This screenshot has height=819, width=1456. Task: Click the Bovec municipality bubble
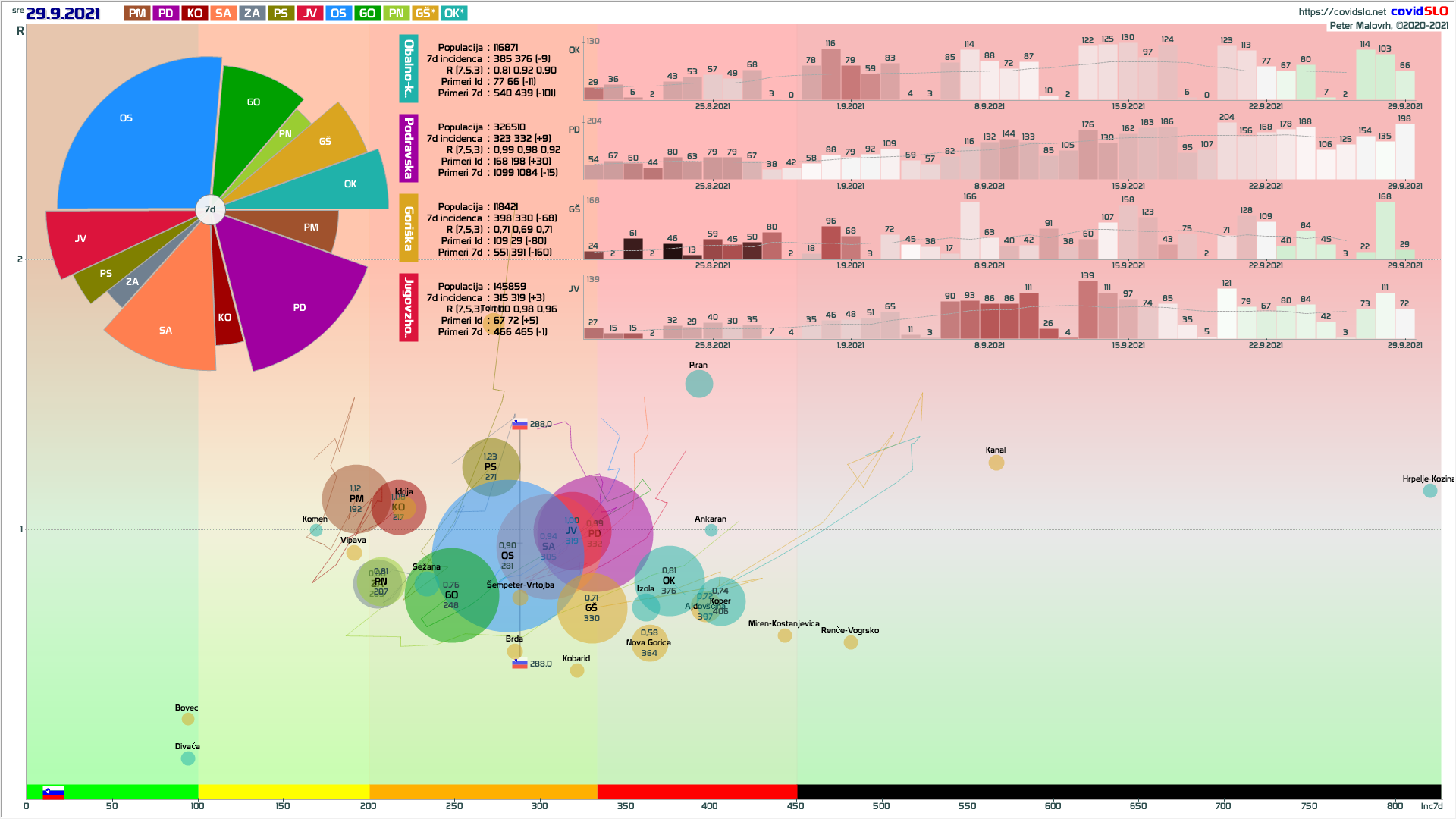tap(188, 719)
